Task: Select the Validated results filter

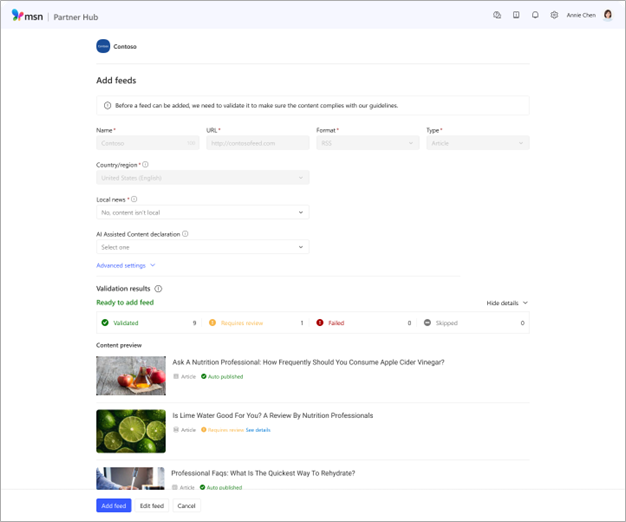Action: click(x=148, y=323)
